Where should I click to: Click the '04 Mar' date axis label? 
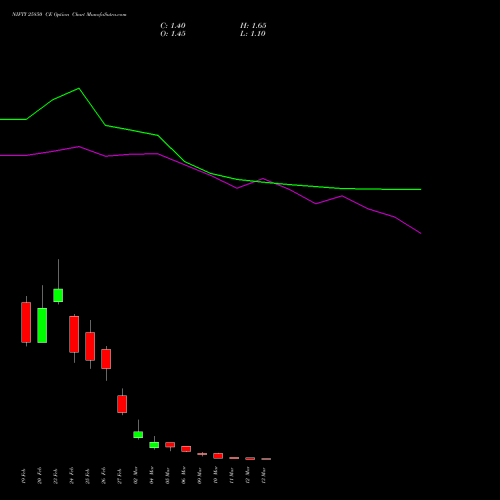click(151, 476)
